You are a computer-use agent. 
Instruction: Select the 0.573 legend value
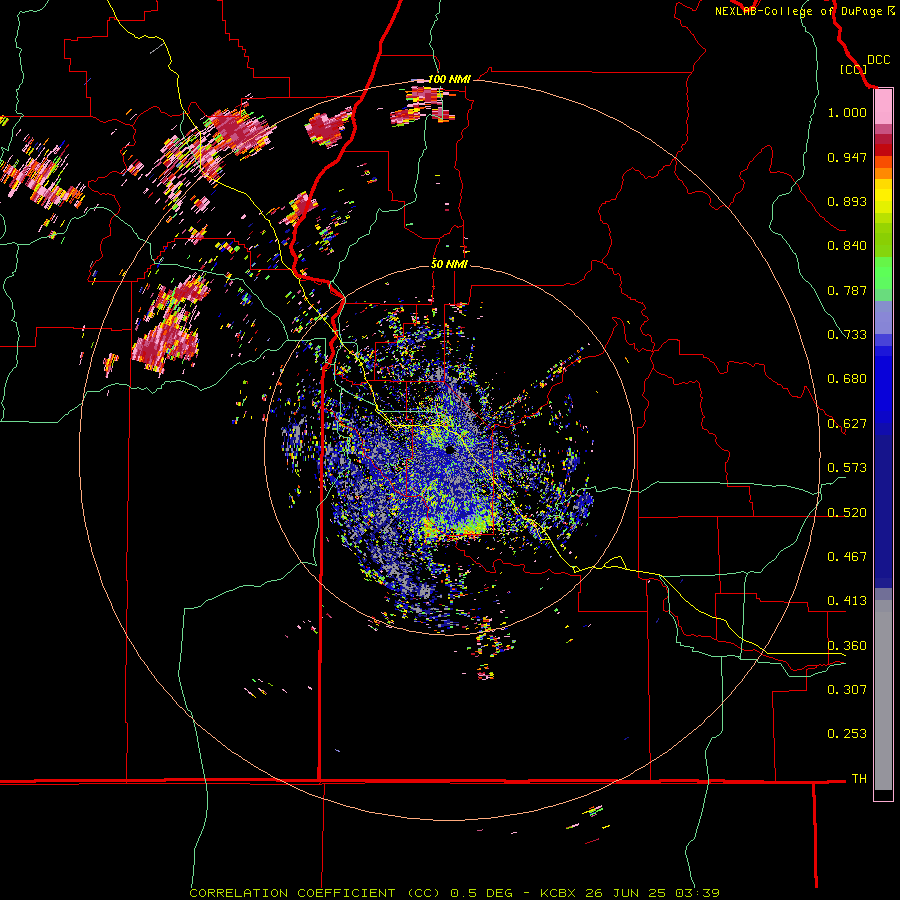pos(847,468)
